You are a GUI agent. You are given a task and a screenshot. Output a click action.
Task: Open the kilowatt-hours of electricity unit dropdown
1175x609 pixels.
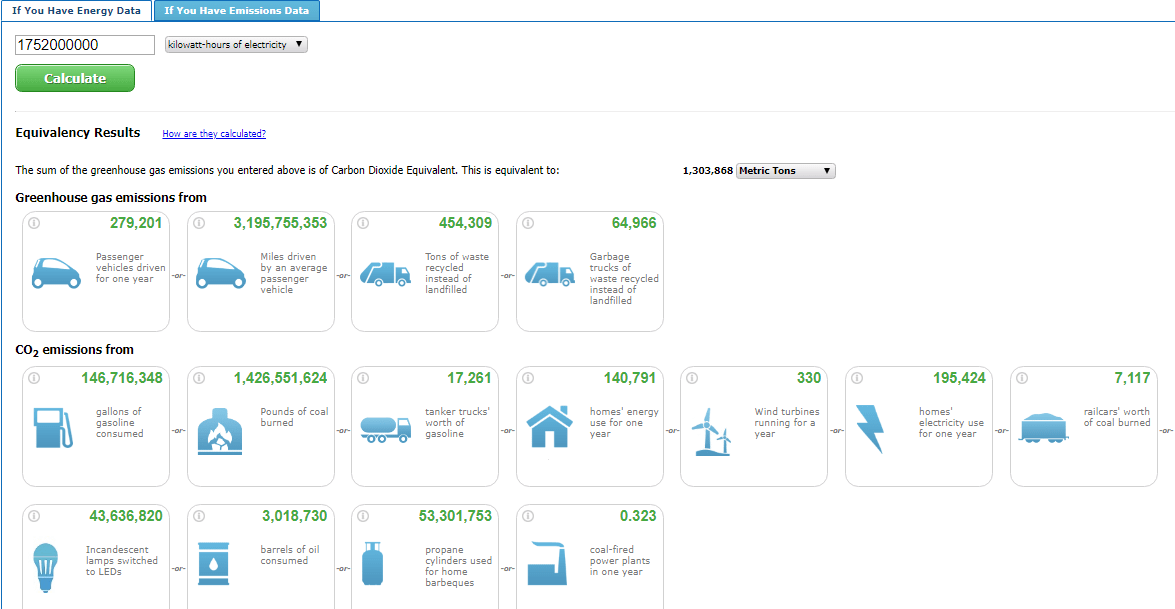point(236,45)
